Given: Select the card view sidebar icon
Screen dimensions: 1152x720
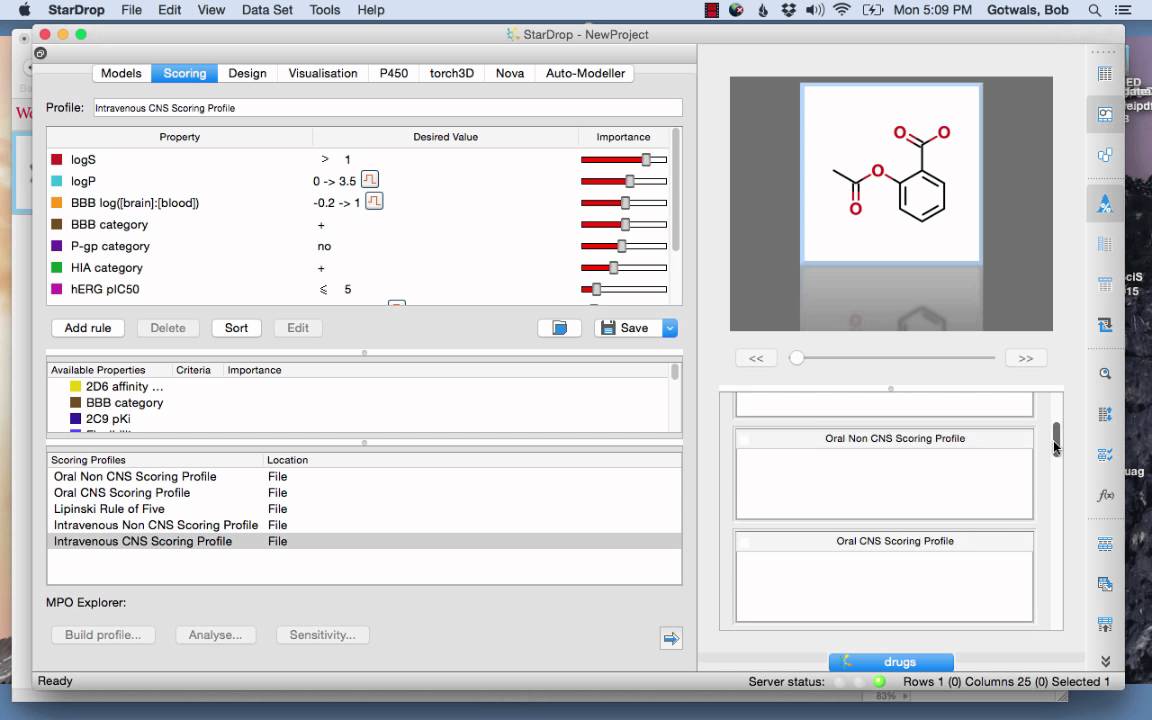Looking at the screenshot, I should 1104,115.
